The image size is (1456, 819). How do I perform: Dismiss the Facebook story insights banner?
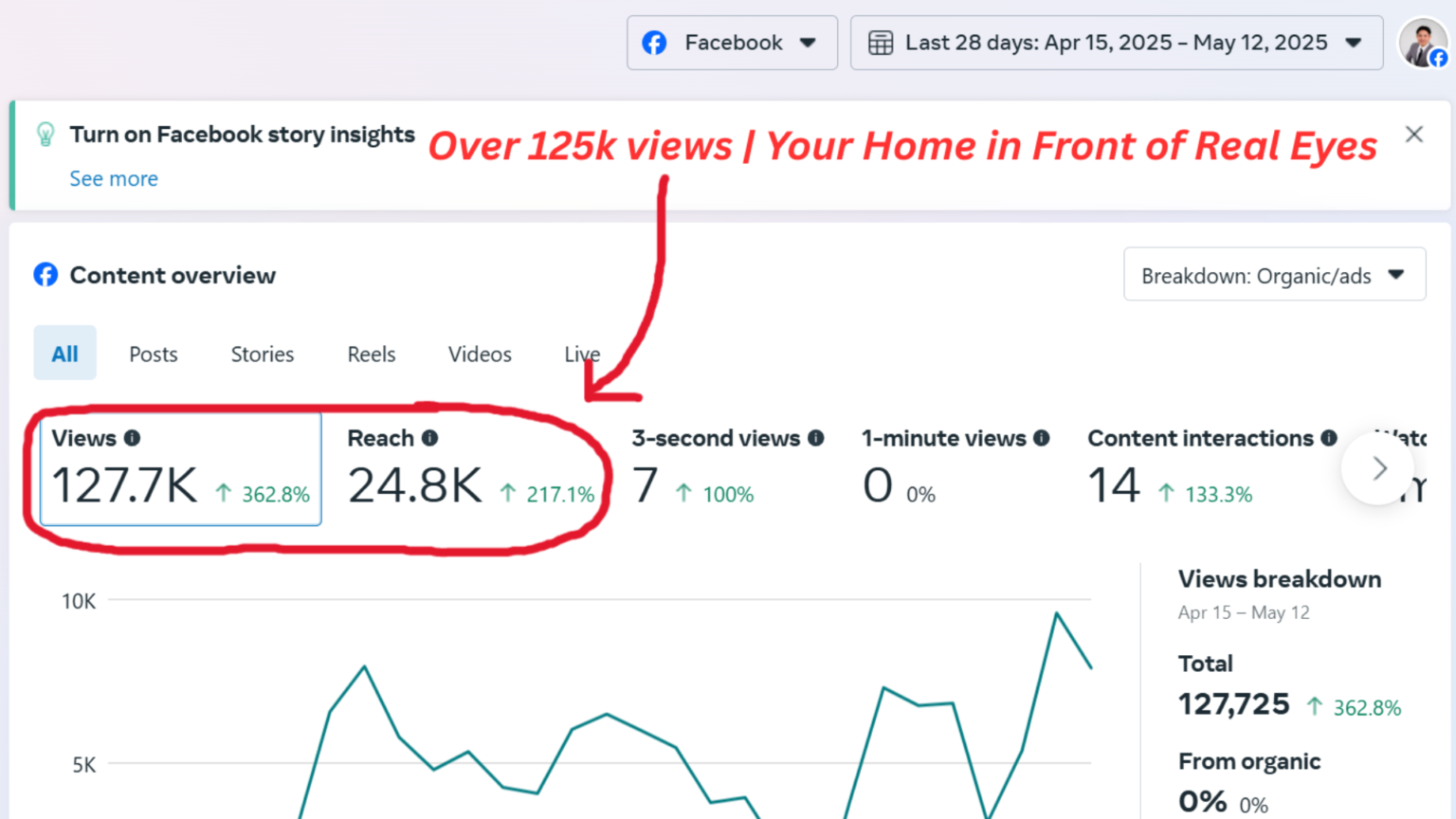1413,134
